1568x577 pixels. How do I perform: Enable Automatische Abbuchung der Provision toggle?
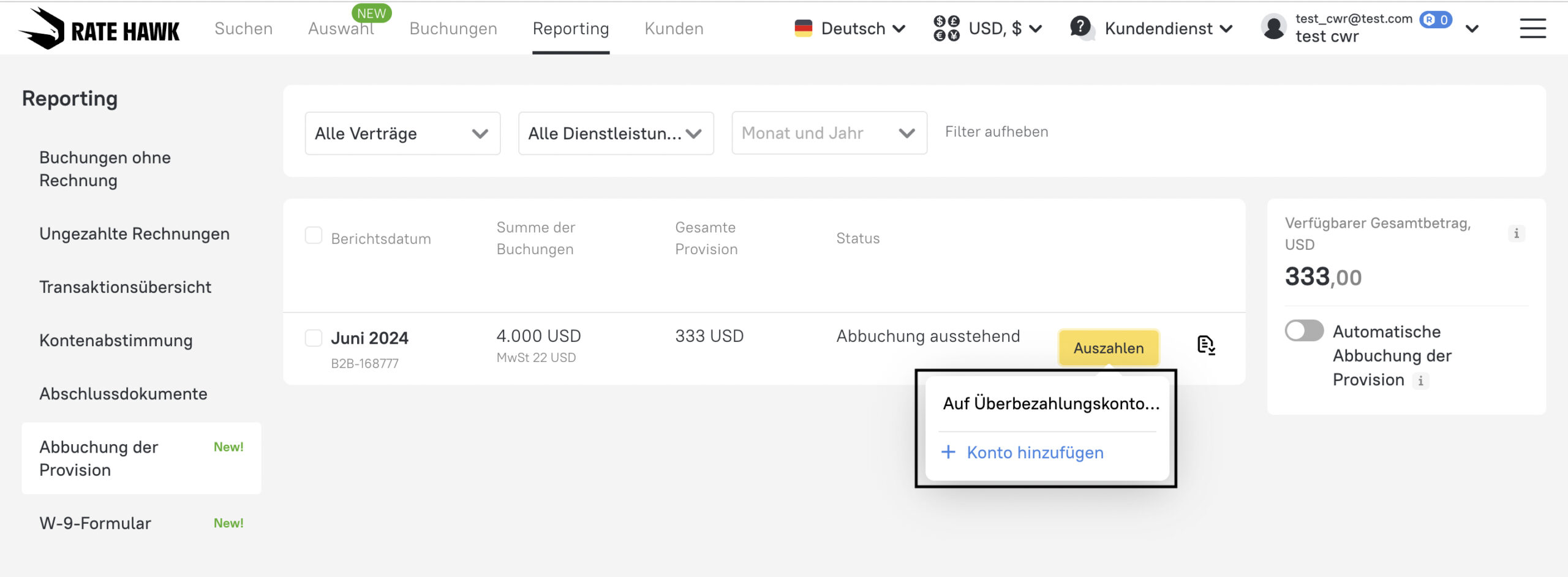pos(1304,331)
